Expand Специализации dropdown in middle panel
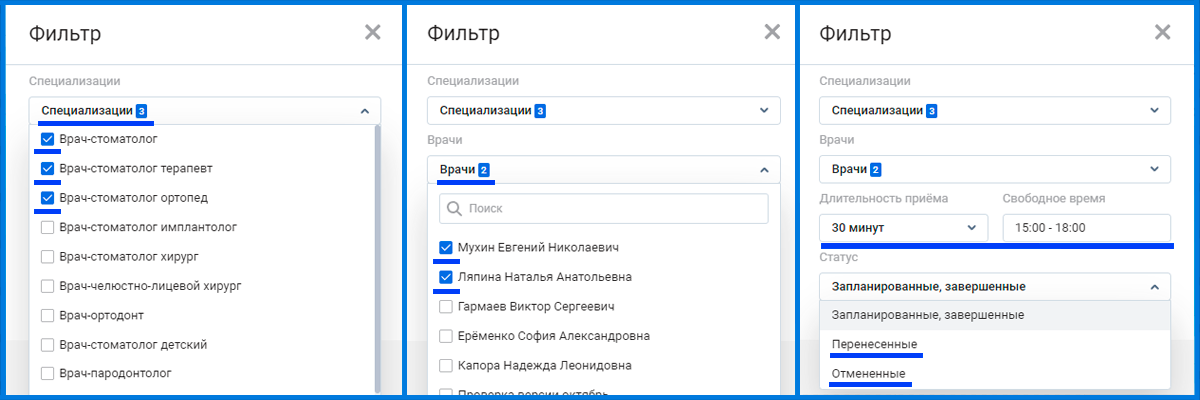 tap(763, 111)
